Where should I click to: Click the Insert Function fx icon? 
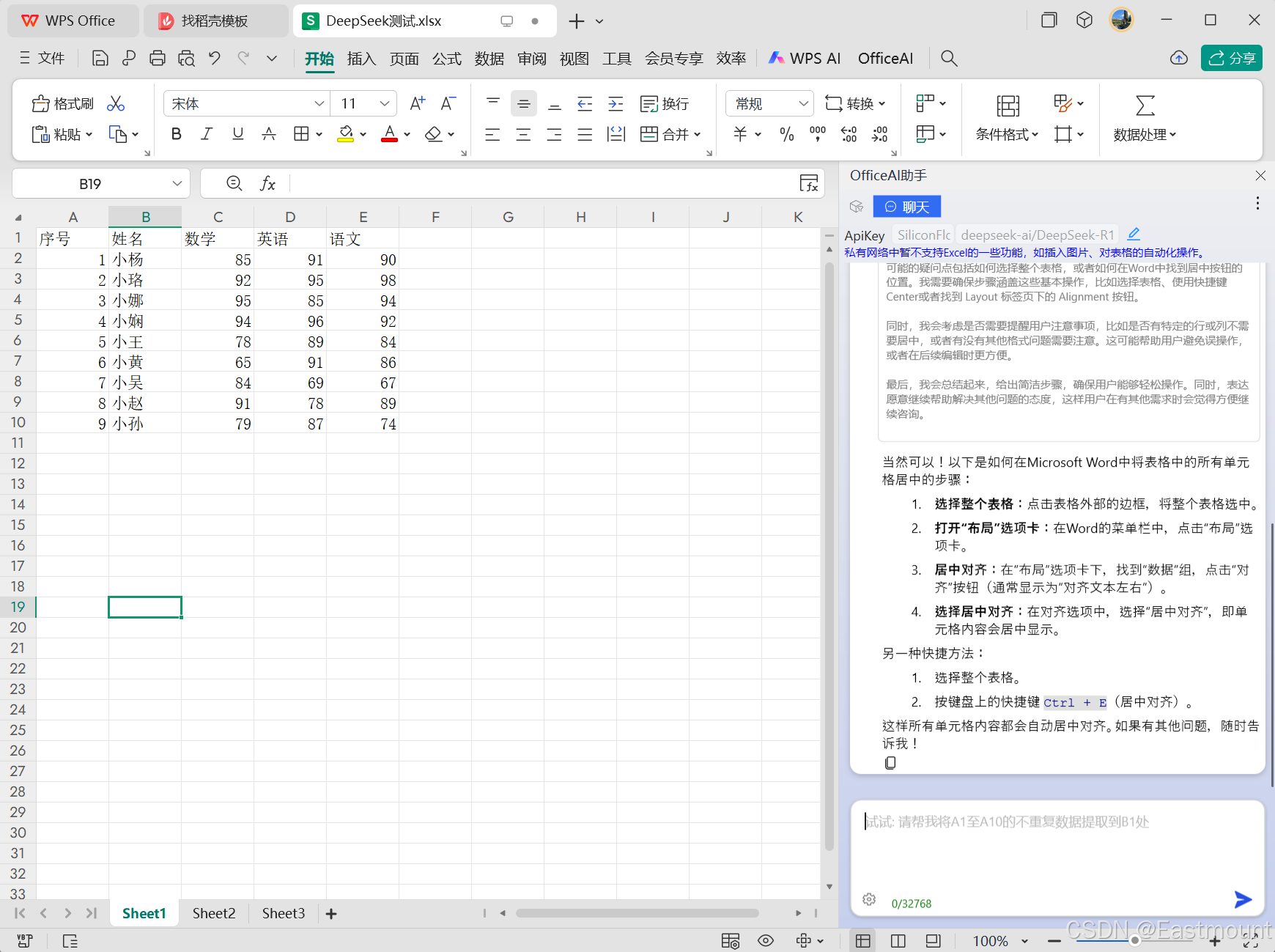[x=268, y=183]
